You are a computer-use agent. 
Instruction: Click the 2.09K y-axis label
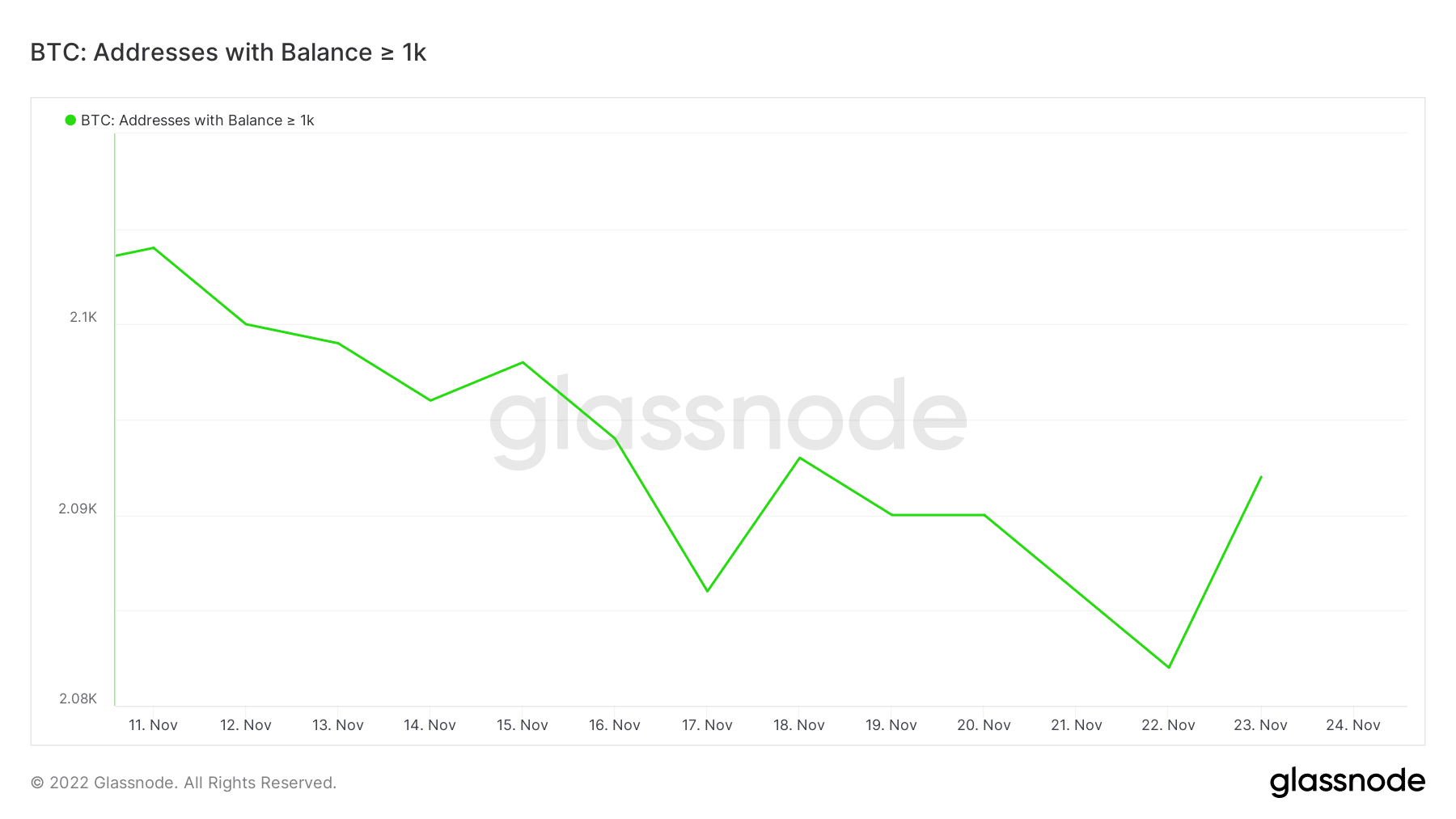coord(78,509)
